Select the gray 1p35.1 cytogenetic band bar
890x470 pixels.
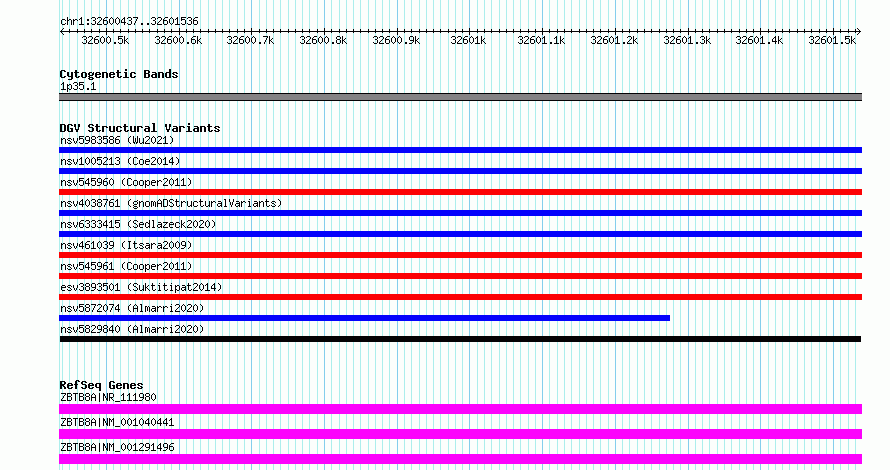pos(460,97)
